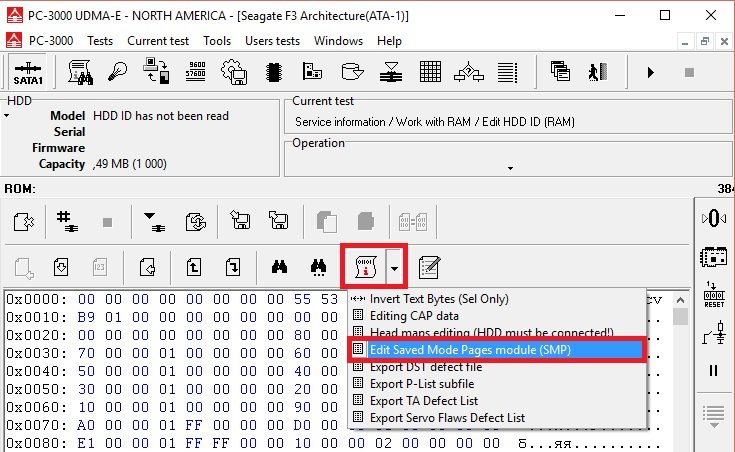
Task: Click the flowchart diagram icon
Action: pyautogui.click(x=469, y=72)
